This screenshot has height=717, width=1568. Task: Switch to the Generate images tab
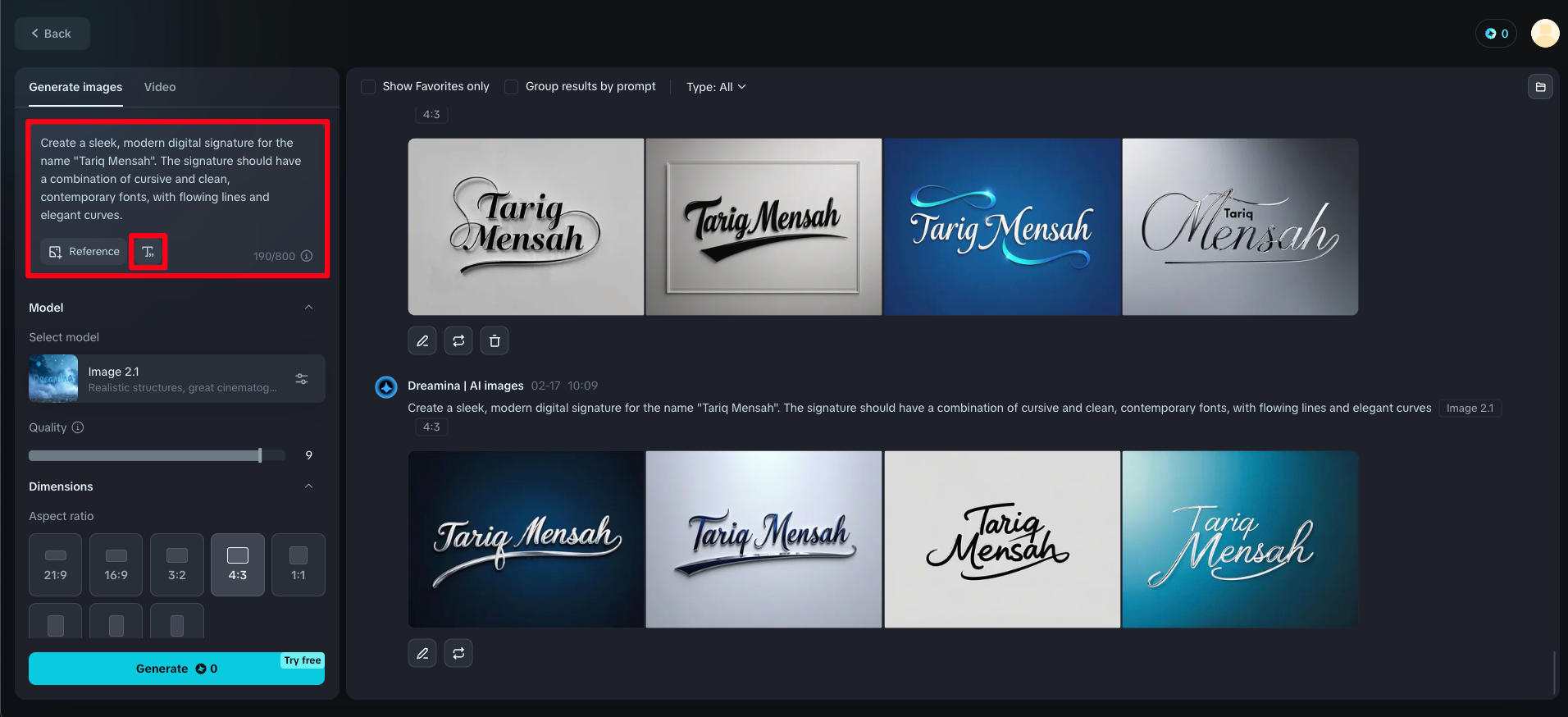click(x=75, y=87)
